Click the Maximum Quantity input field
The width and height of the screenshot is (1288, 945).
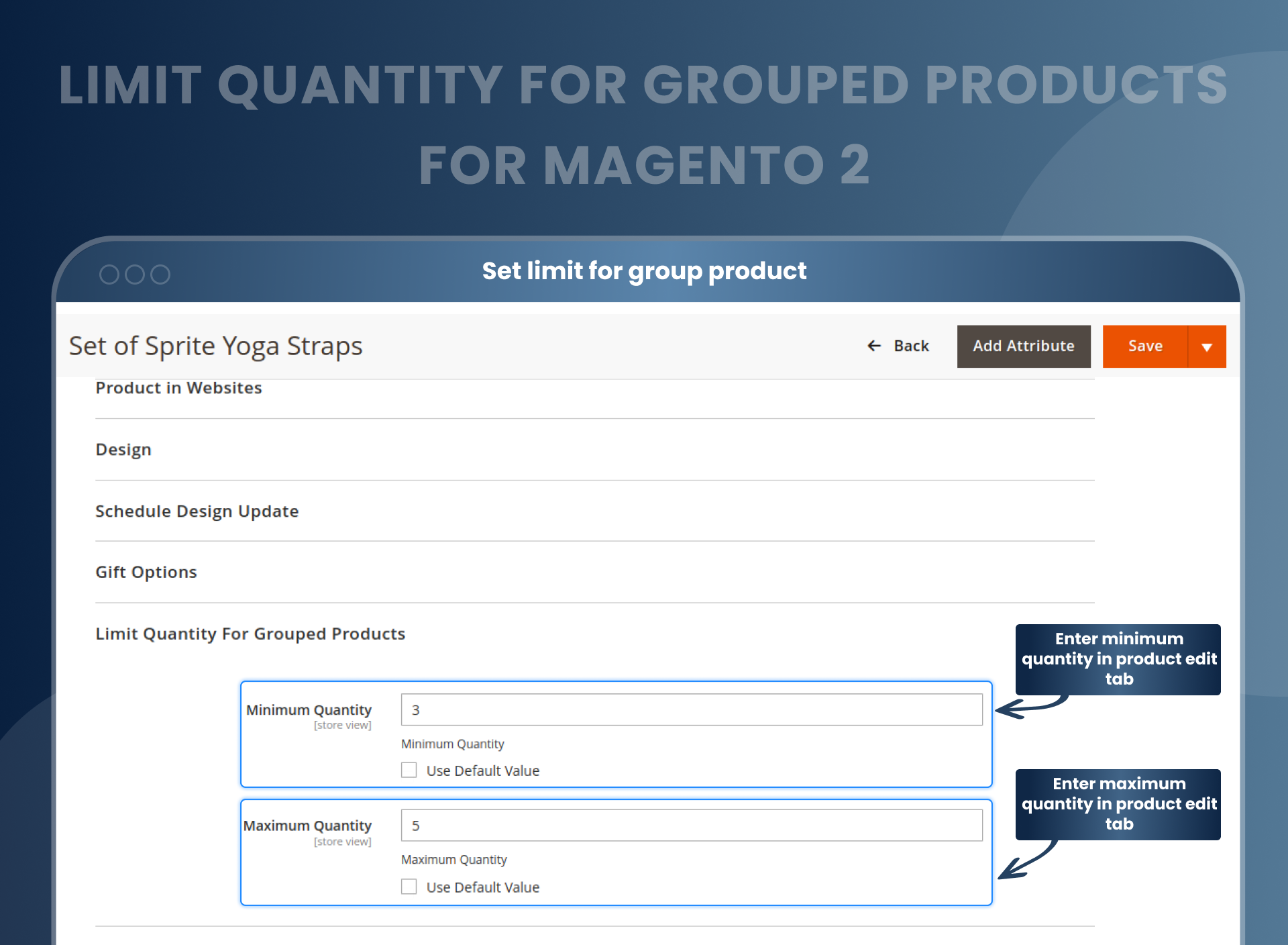pyautogui.click(x=692, y=826)
